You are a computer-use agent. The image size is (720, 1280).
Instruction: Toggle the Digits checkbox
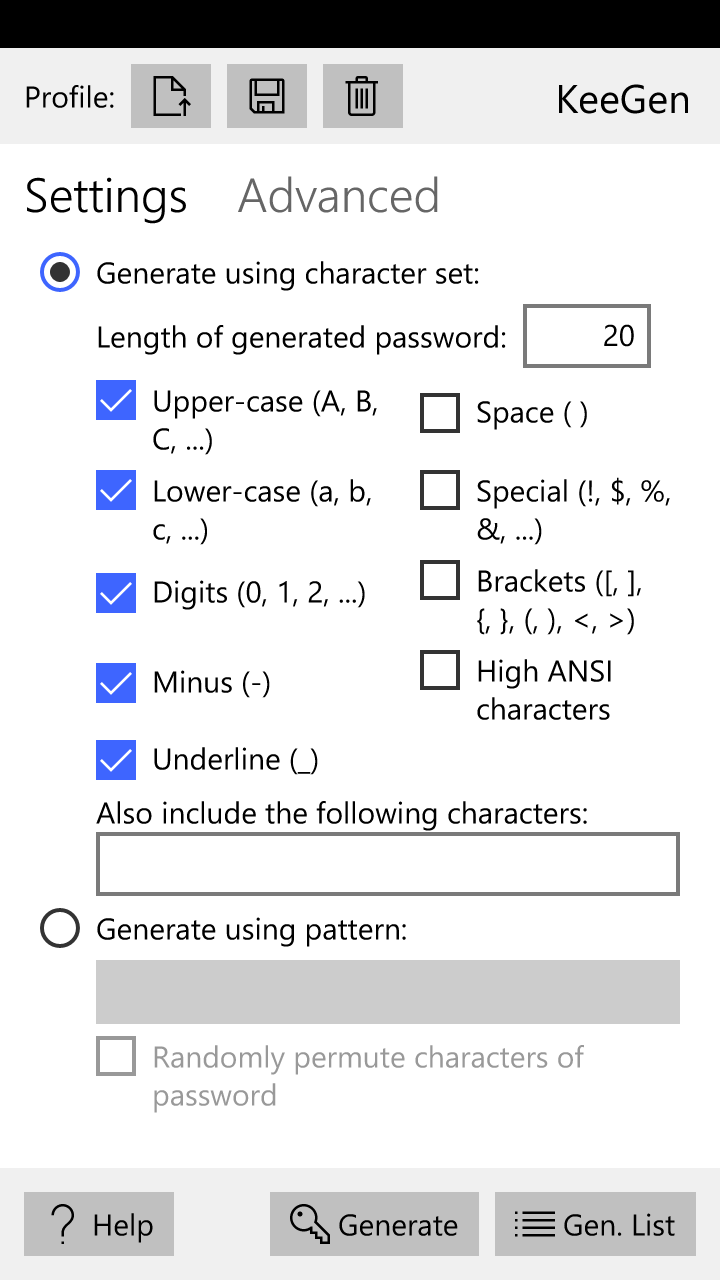pos(117,593)
